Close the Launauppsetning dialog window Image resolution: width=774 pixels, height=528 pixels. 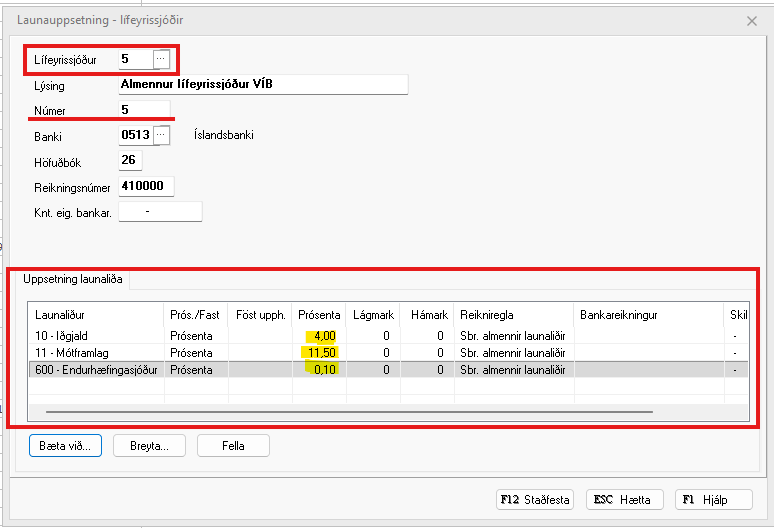pos(751,20)
